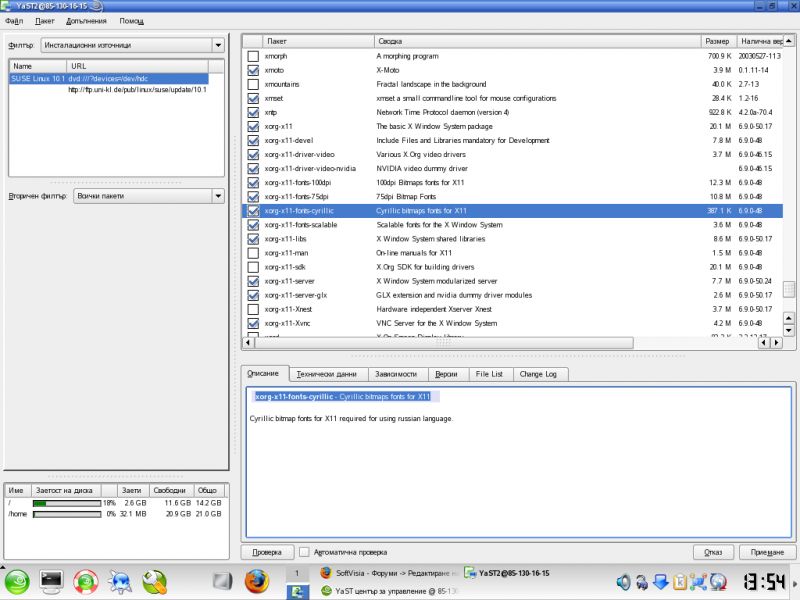Select the ftp.uni-kl.de update source row
Image resolution: width=800 pixels, height=600 pixels.
(109, 90)
